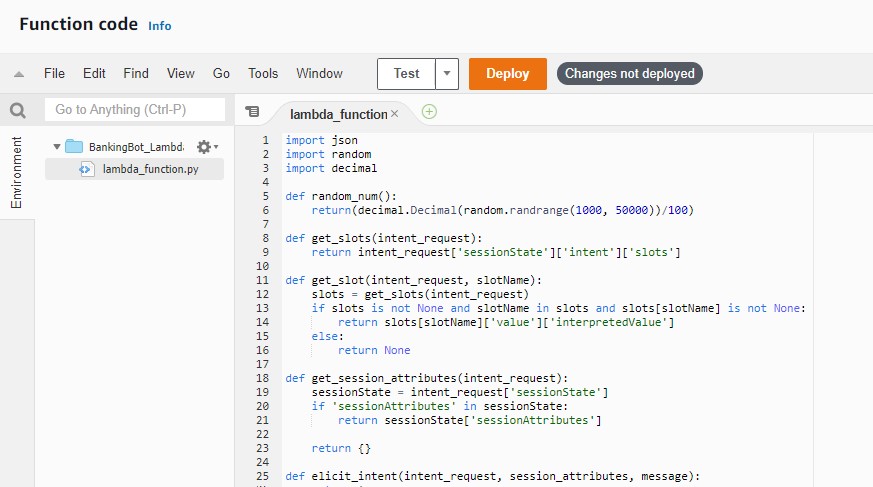Click line number 24 in gutter
The height and width of the screenshot is (487, 873).
tap(263, 462)
